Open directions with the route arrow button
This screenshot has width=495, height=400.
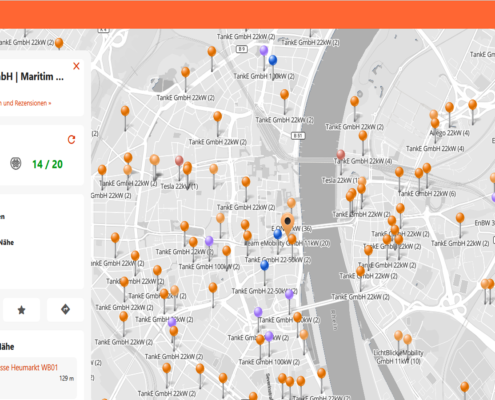point(65,310)
